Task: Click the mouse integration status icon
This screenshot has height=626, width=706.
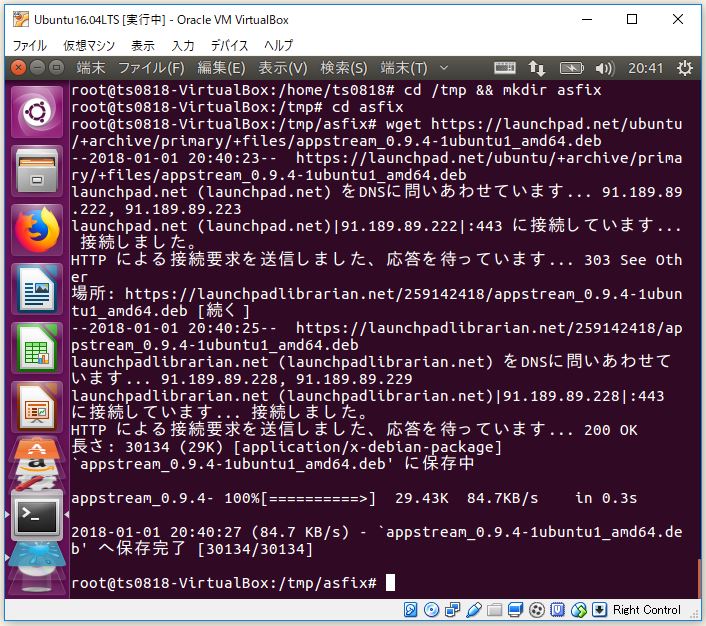Action: (579, 610)
